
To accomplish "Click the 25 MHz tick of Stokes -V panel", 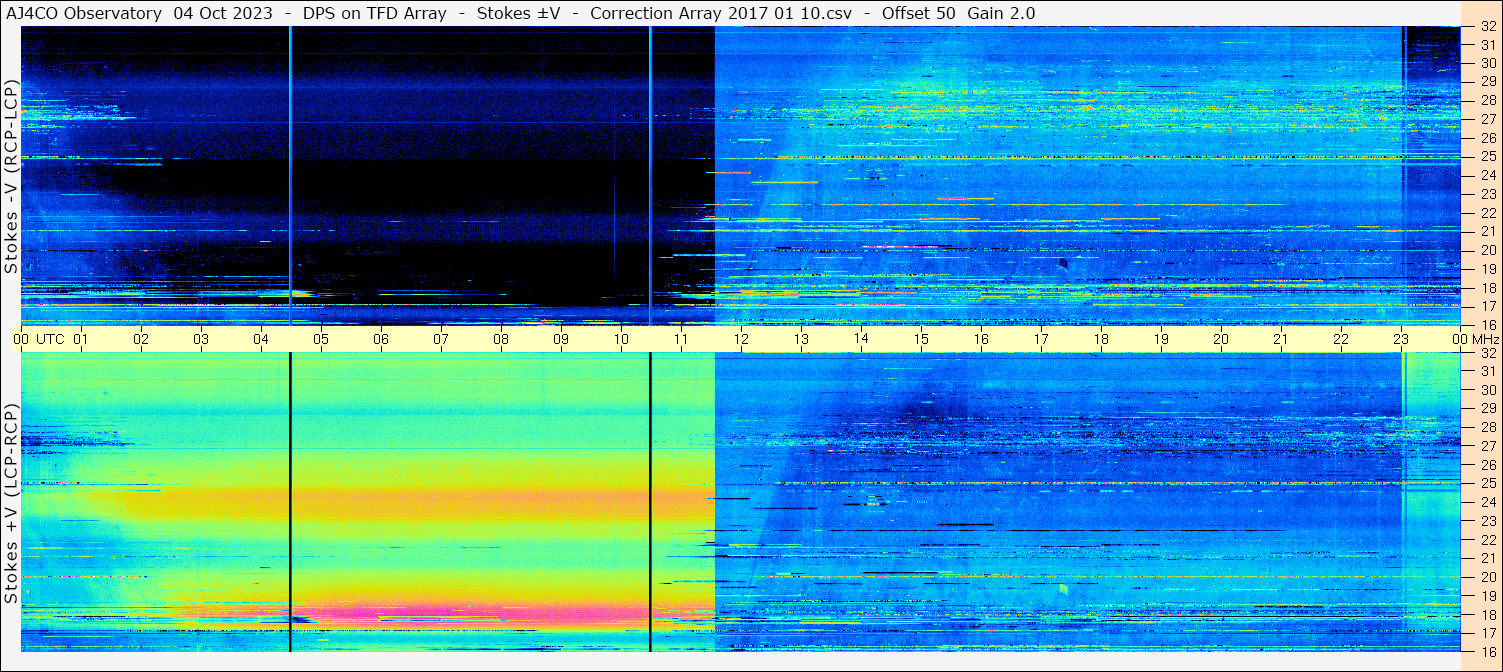I will click(x=1487, y=157).
